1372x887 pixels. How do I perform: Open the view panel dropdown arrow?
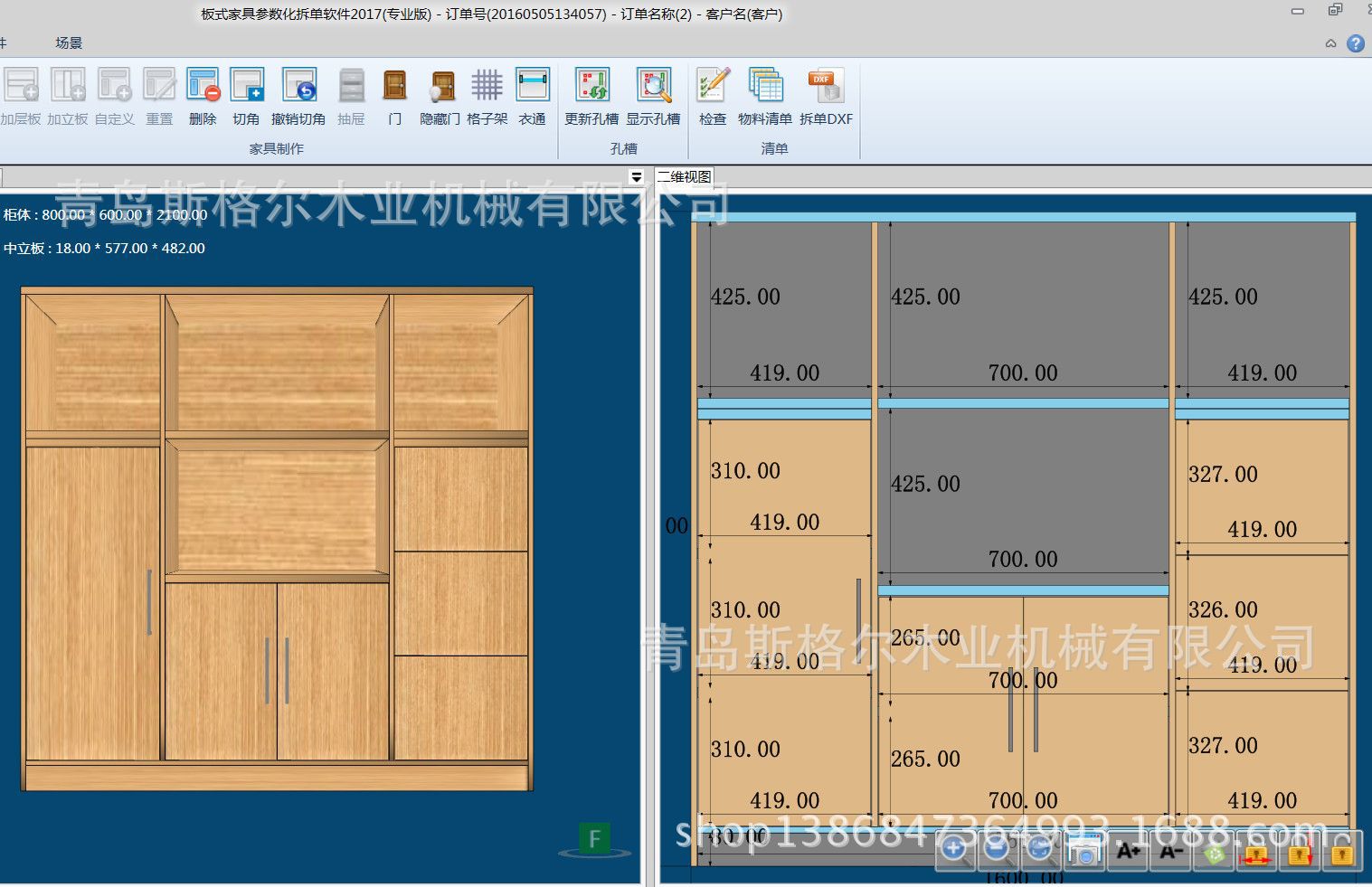[637, 177]
